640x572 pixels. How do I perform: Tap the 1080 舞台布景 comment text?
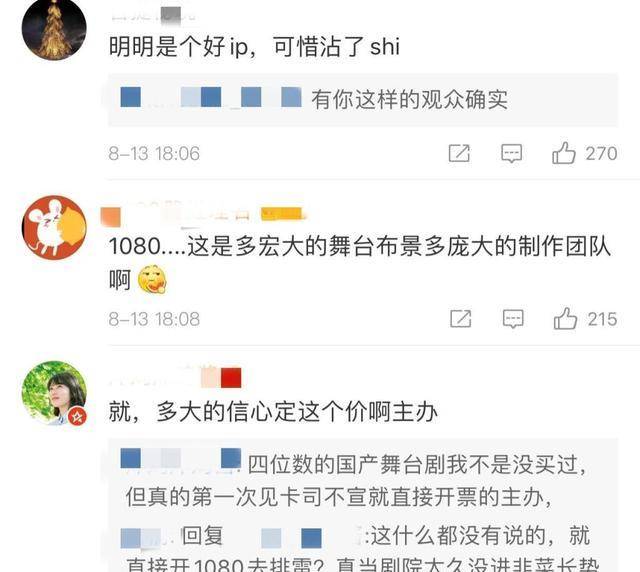click(x=360, y=263)
